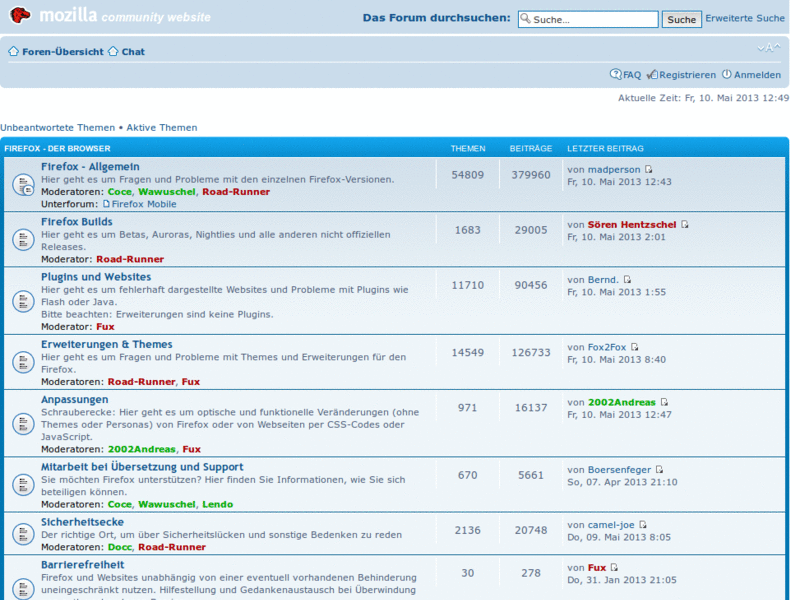Go to Foren-Übersicht

(63, 52)
